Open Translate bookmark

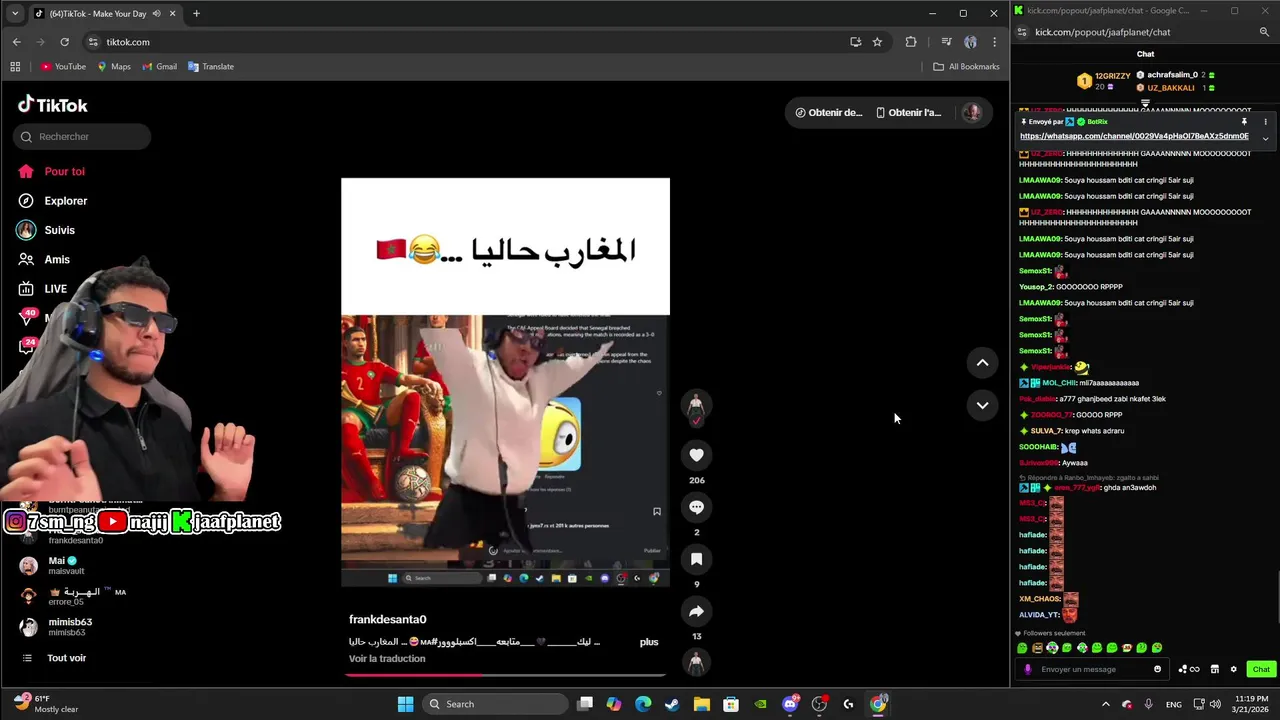coord(211,67)
